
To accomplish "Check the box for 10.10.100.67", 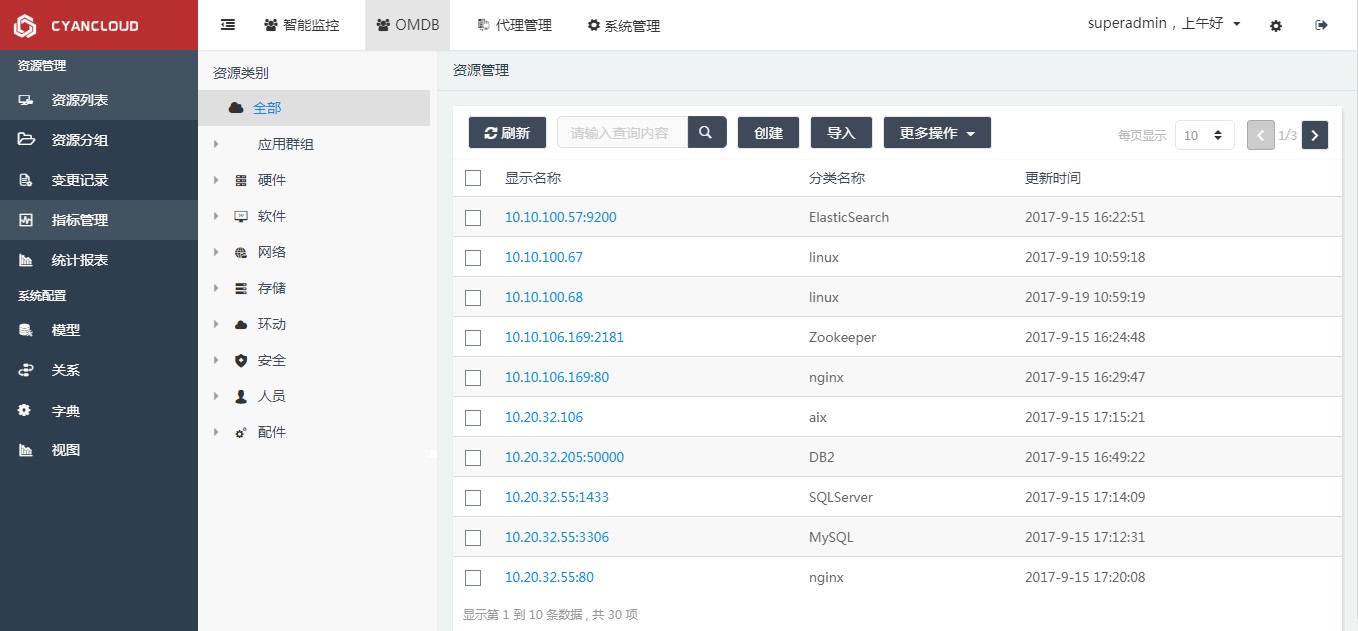I will (473, 258).
